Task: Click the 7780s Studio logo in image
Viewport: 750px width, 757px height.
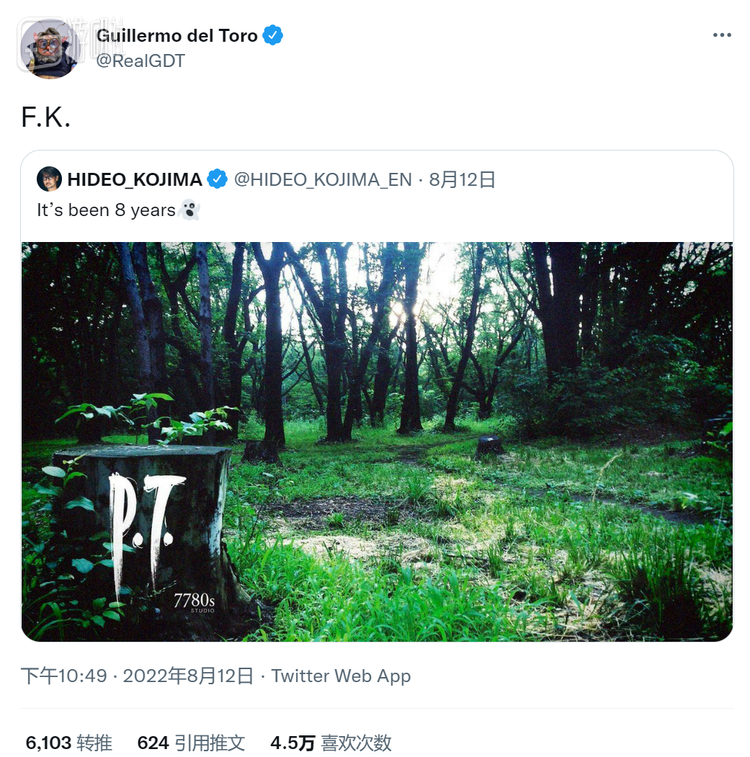Action: coord(192,602)
